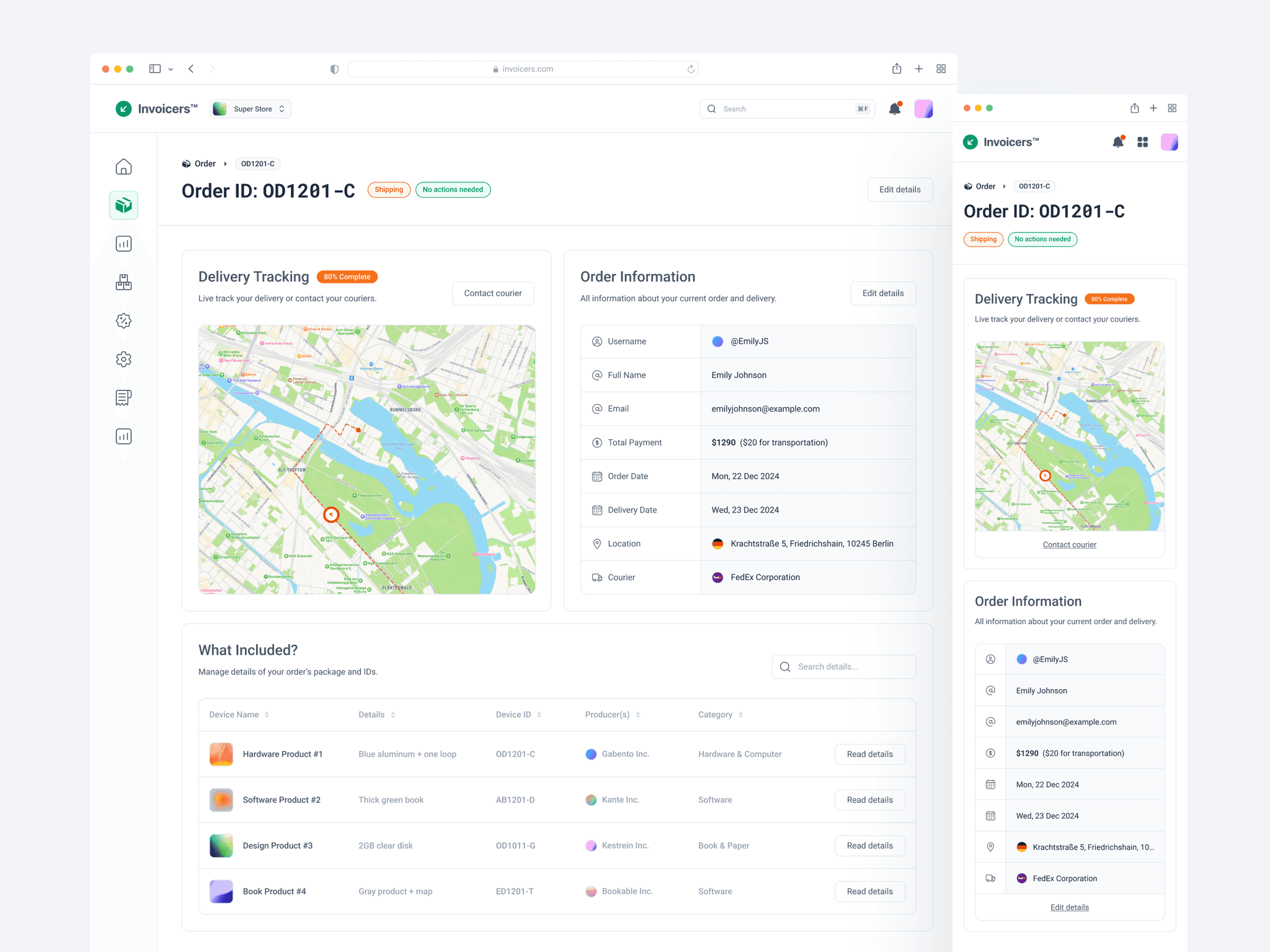Click the gradient user avatar in main header
The height and width of the screenshot is (952, 1270).
point(923,109)
